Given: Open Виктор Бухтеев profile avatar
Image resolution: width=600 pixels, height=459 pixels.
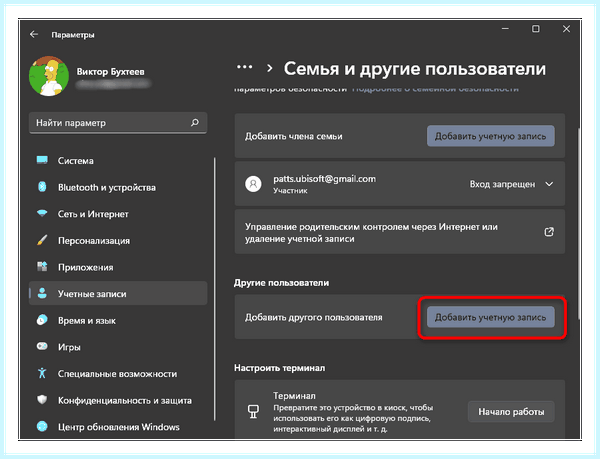Looking at the screenshot, I should click(x=49, y=76).
